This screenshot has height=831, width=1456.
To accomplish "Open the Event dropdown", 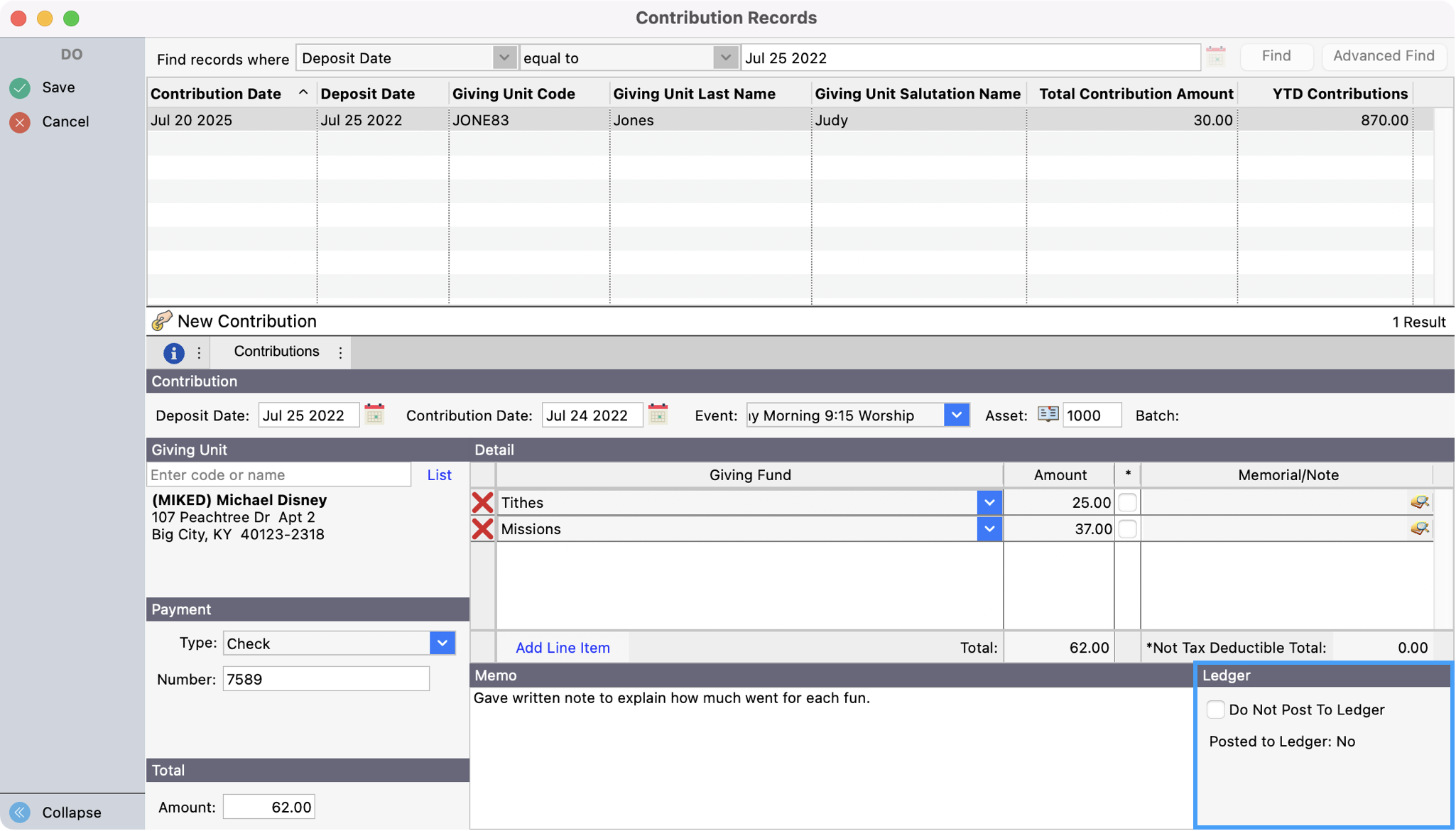I will 957,415.
